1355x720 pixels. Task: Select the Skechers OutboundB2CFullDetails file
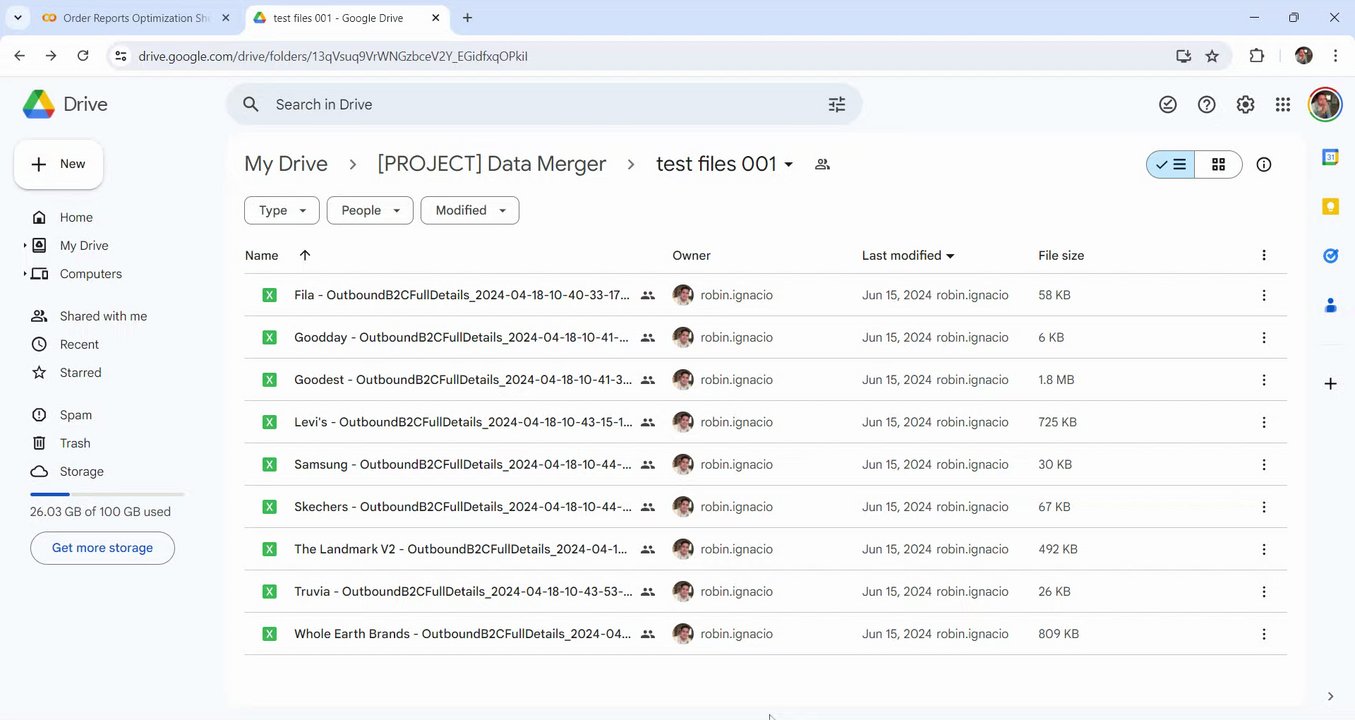pos(765,507)
